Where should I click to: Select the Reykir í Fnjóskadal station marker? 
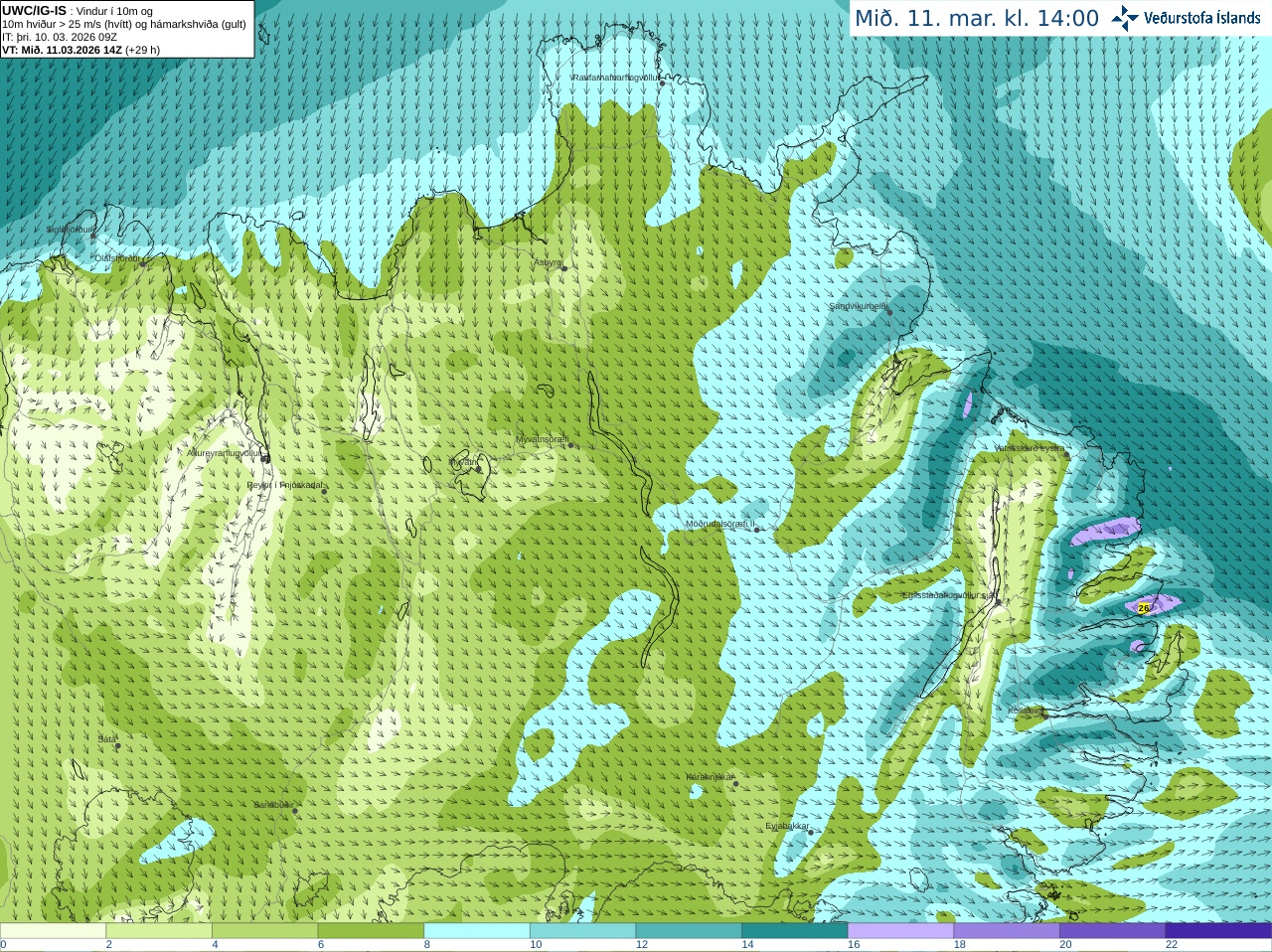coord(324,491)
